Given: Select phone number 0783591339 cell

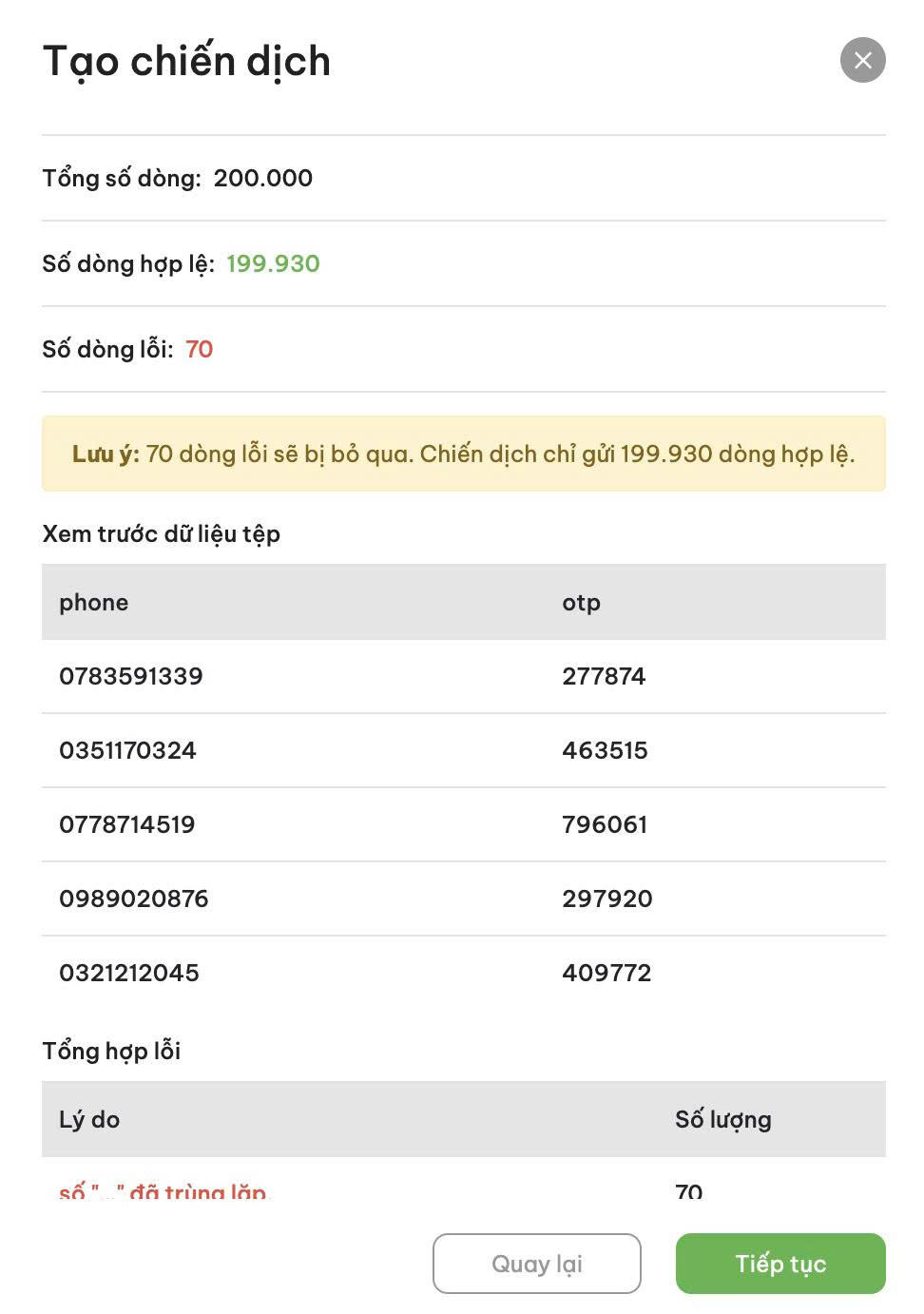Looking at the screenshot, I should 131,676.
